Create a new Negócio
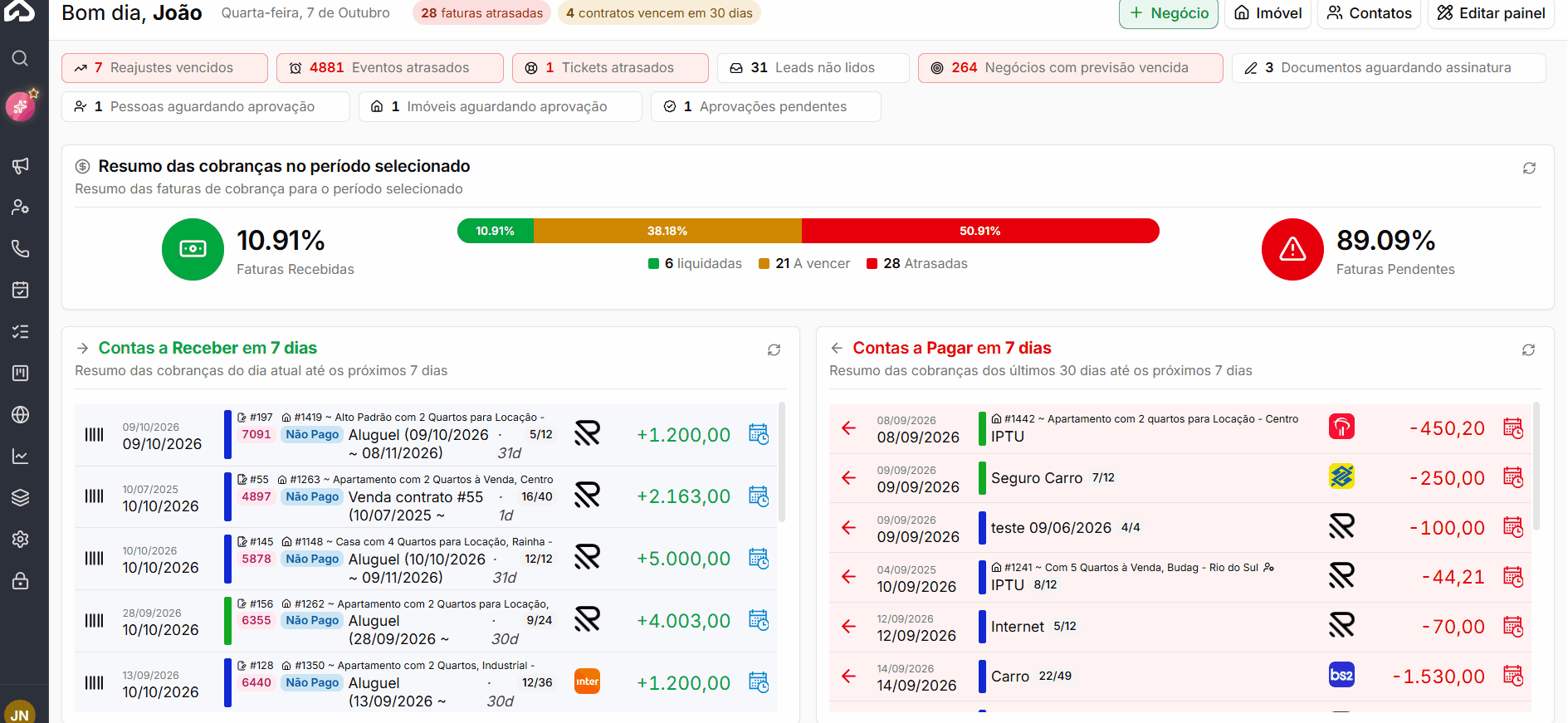 (1169, 13)
